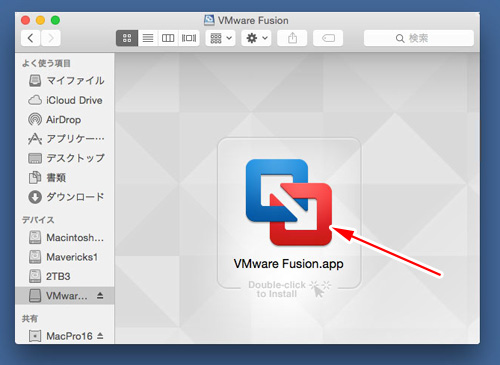Select マイファイル in the sidebar
The image size is (500, 365).
(x=65, y=81)
